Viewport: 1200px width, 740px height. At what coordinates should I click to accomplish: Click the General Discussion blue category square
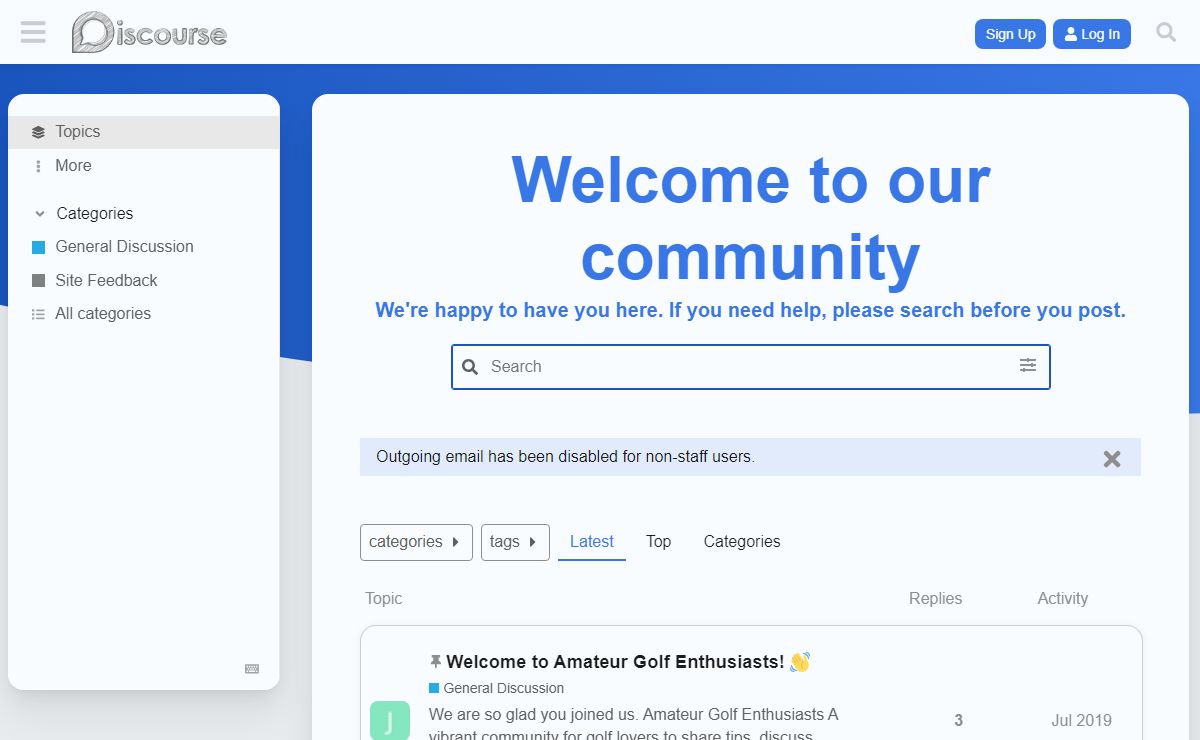[39, 247]
